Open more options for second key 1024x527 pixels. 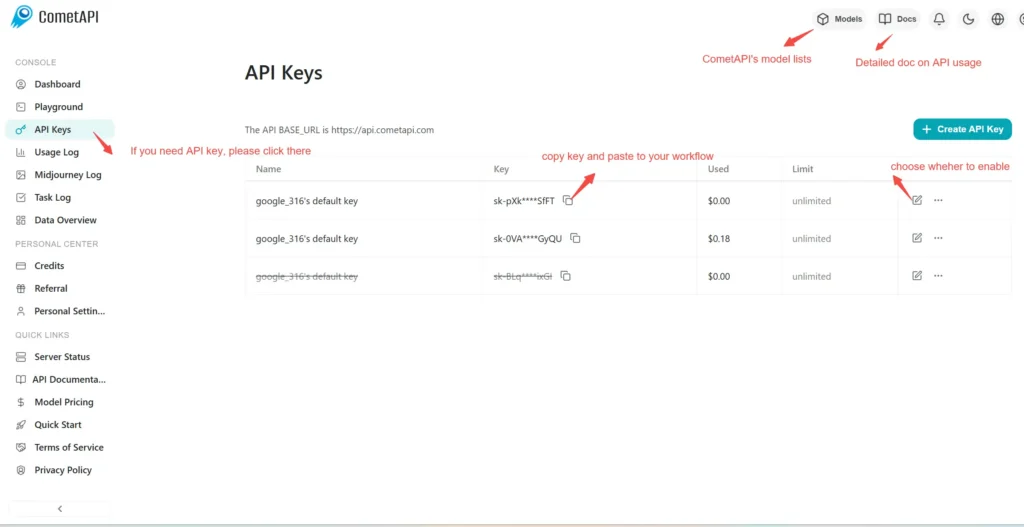938,238
